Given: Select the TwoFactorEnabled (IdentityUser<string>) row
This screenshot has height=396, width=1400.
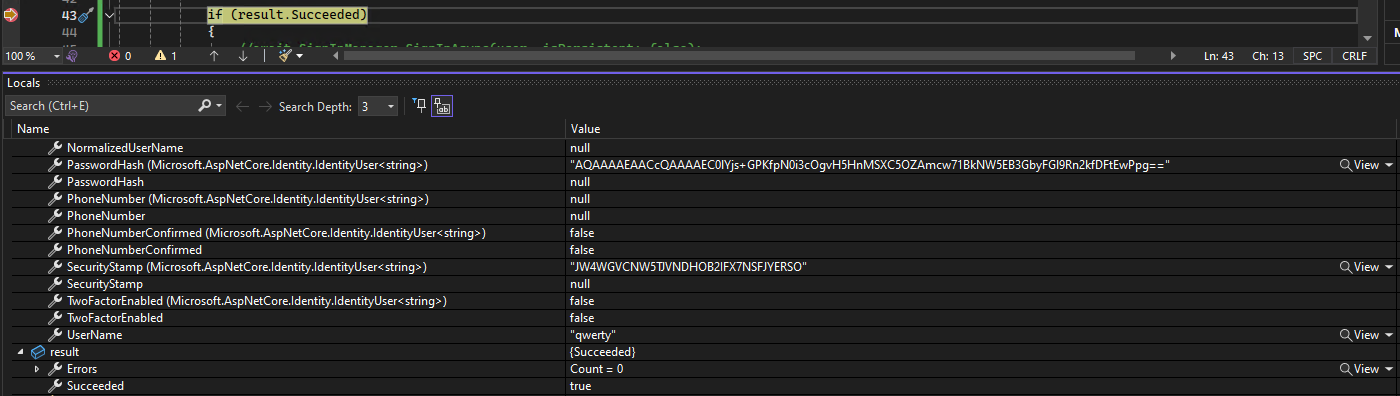Looking at the screenshot, I should click(x=700, y=301).
